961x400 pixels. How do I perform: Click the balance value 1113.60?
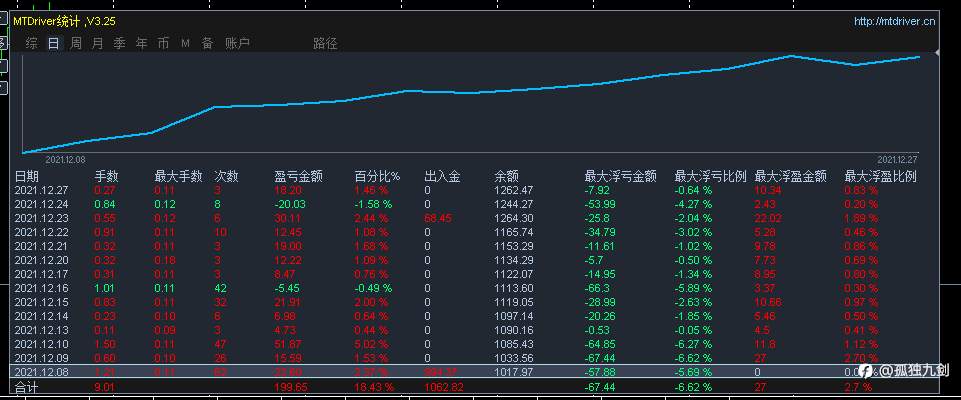click(x=514, y=289)
